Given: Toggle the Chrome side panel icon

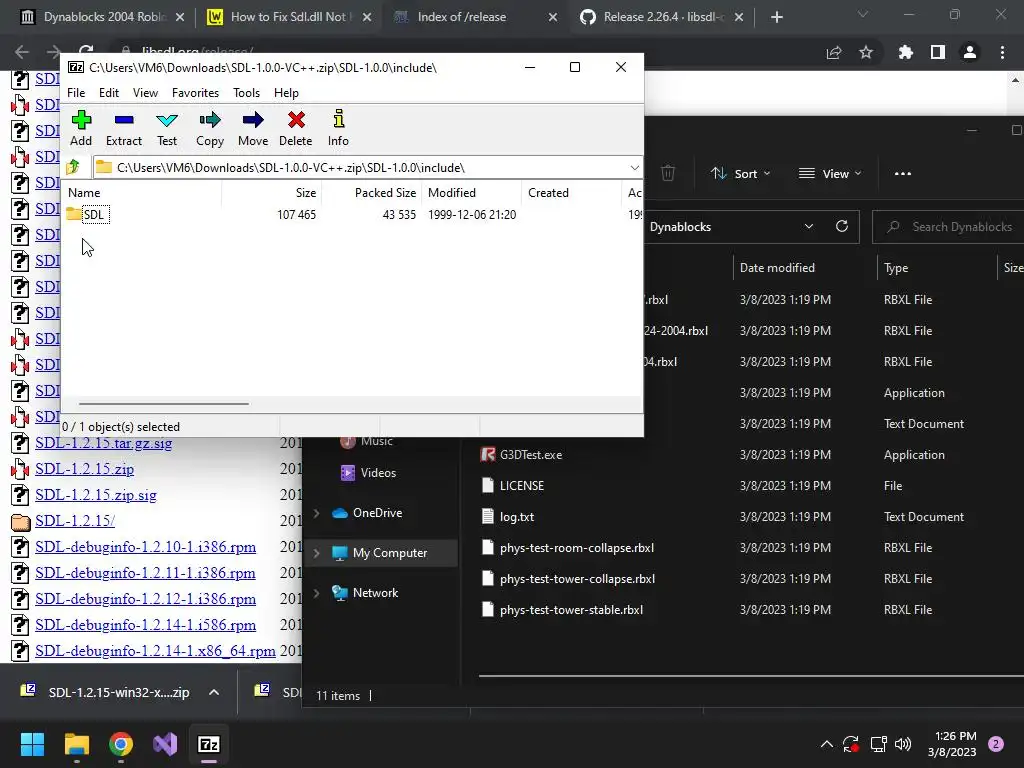Looking at the screenshot, I should (x=938, y=52).
